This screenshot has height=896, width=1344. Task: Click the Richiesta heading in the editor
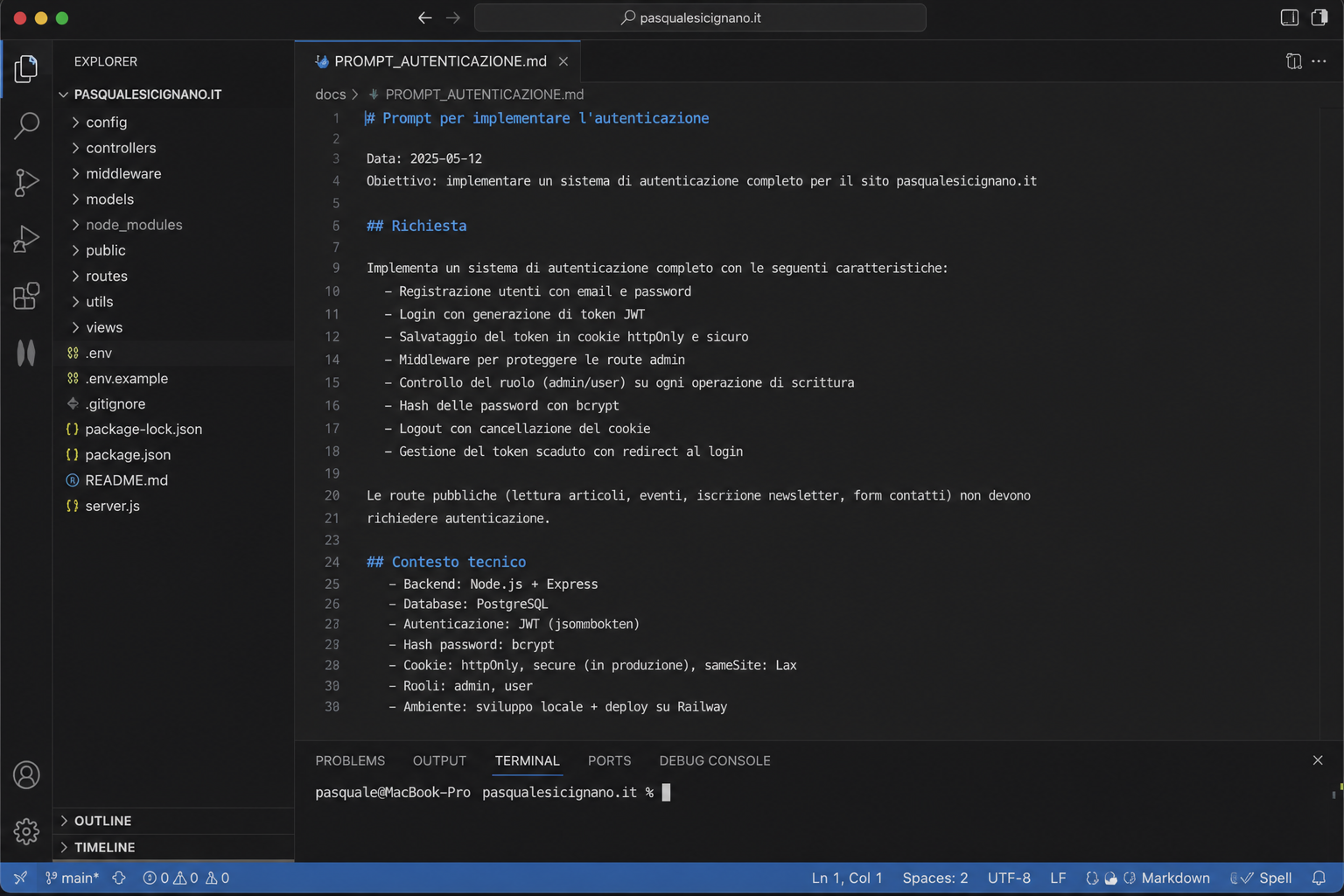[x=416, y=226]
